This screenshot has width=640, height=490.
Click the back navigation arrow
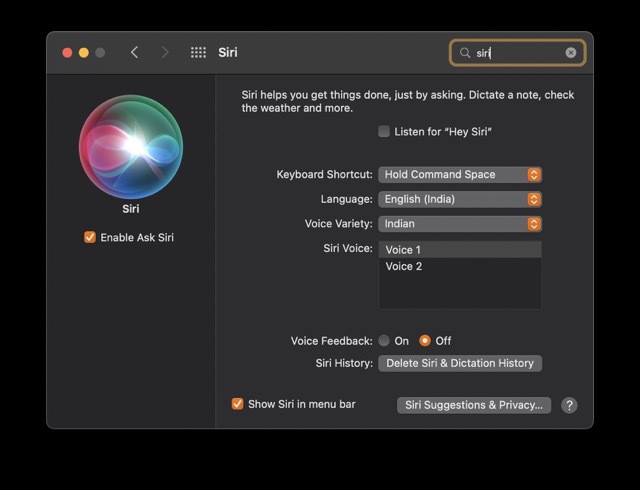point(134,53)
